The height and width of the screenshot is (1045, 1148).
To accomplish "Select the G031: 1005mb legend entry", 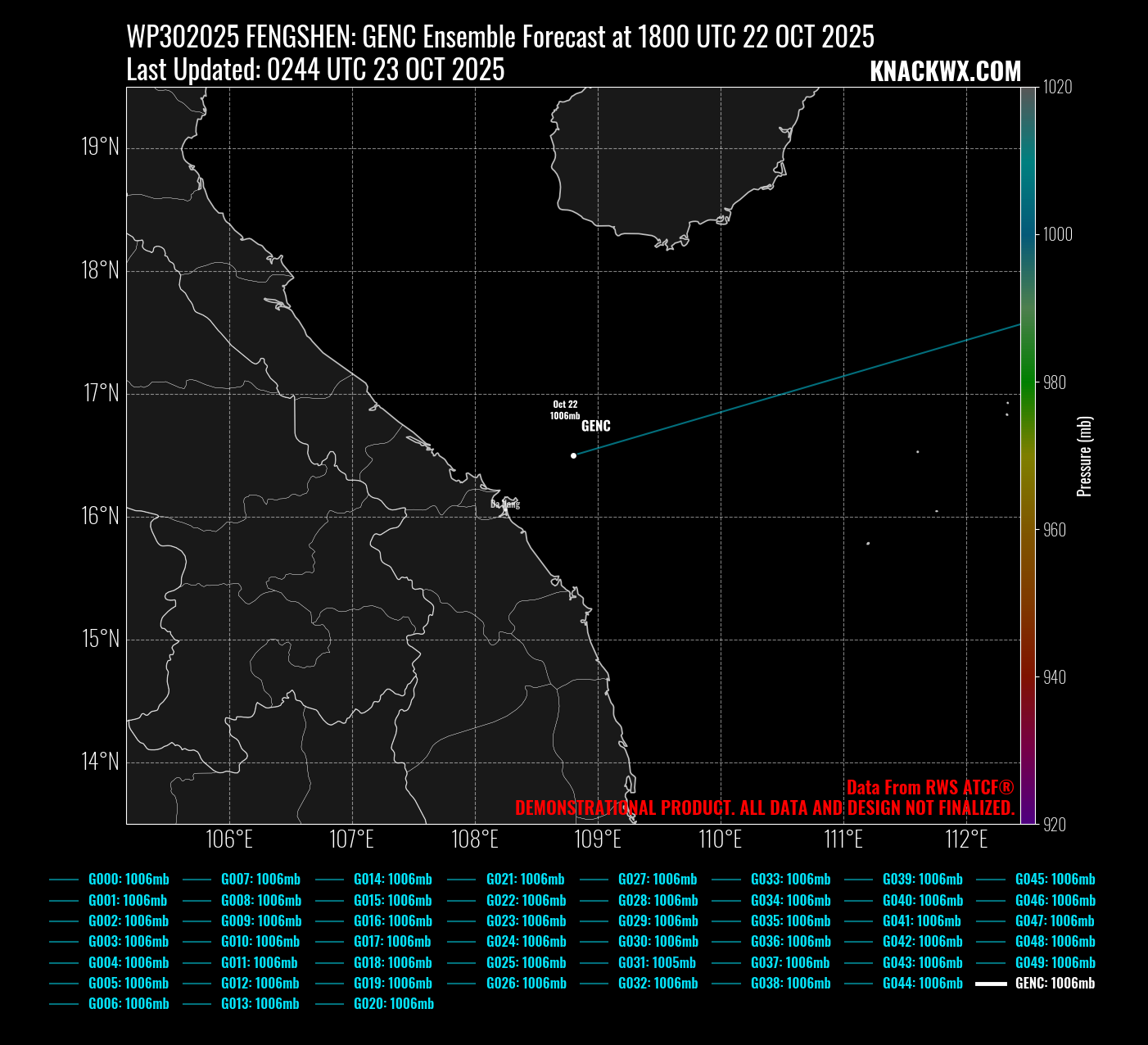I will 657,963.
